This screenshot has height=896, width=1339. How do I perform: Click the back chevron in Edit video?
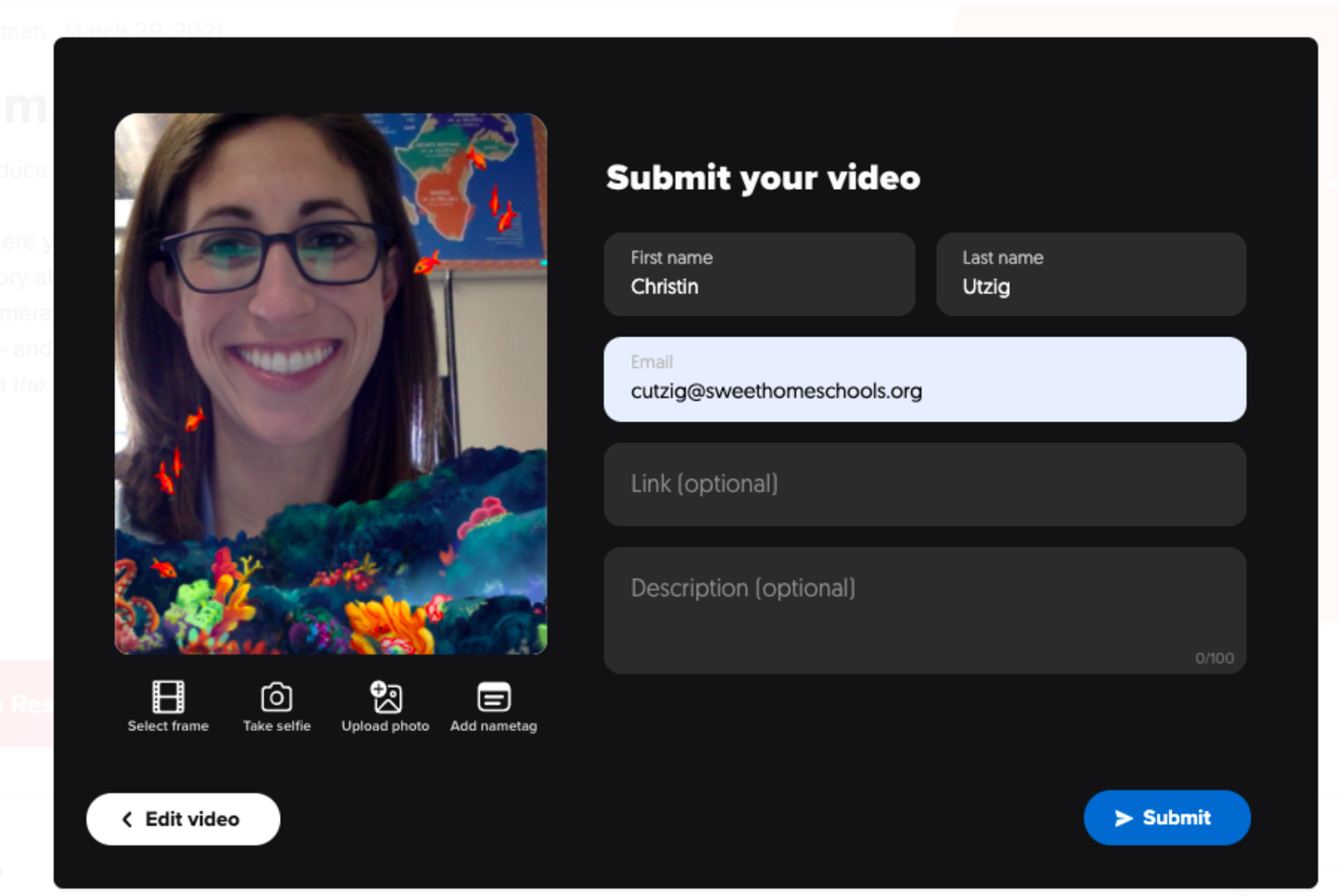pos(127,819)
